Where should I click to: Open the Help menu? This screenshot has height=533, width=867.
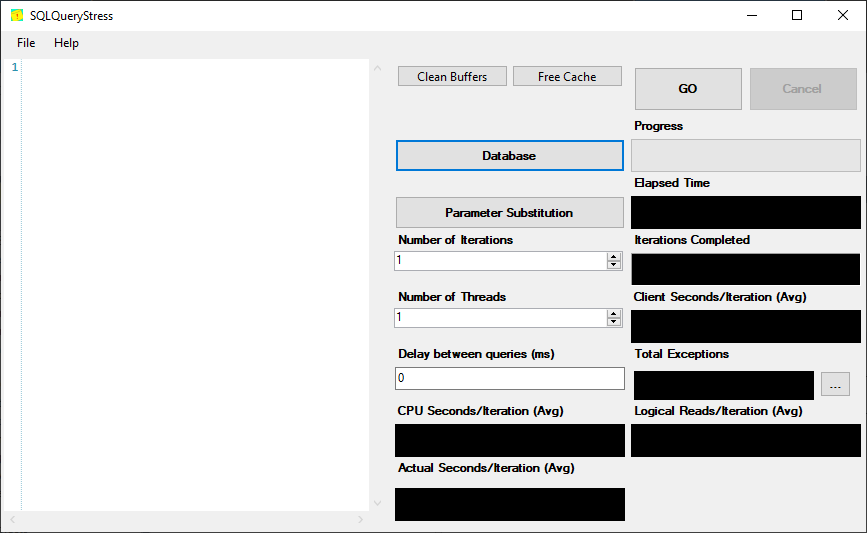coord(66,43)
